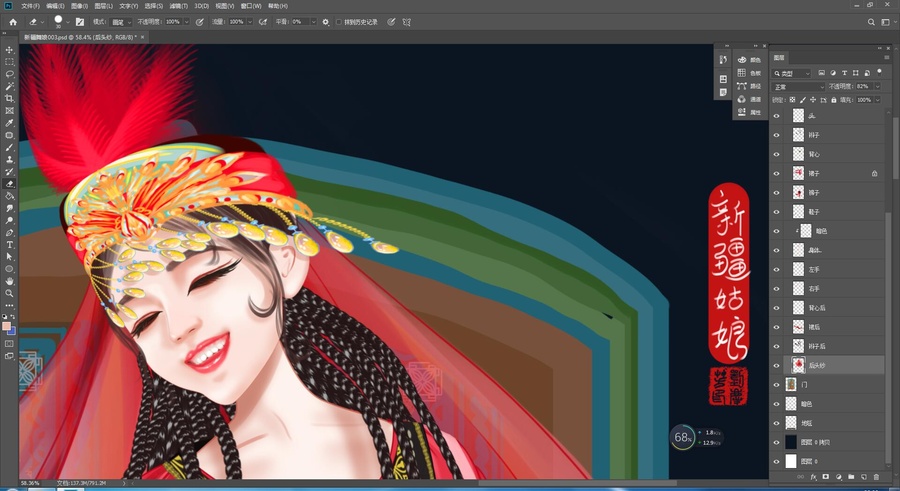The height and width of the screenshot is (491, 900).
Task: Open the layer blend mode 正常 dropdown
Action: coord(798,87)
